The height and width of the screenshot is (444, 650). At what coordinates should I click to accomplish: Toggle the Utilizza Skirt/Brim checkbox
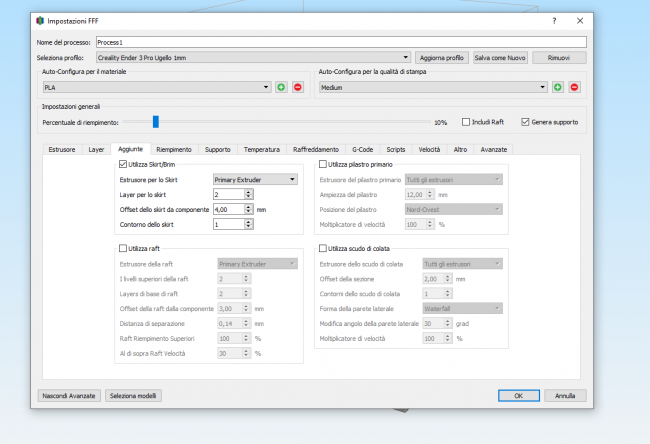coord(122,164)
